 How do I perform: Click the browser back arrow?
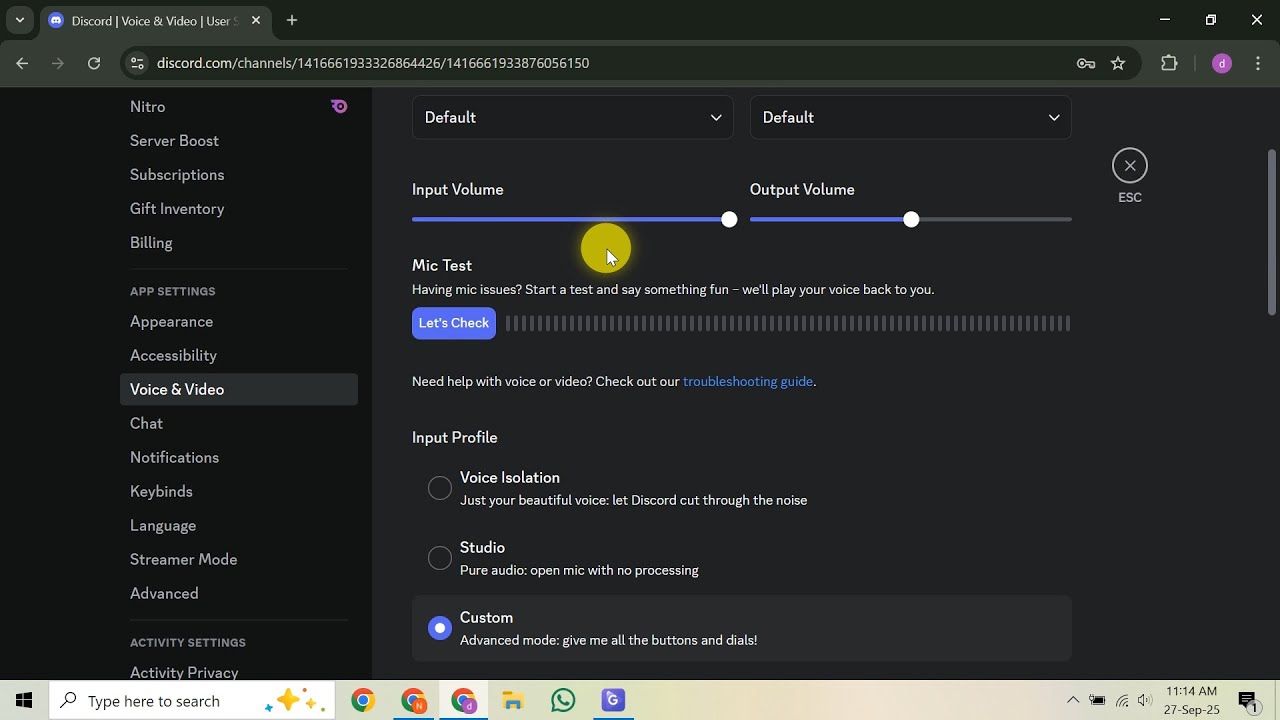[22, 63]
